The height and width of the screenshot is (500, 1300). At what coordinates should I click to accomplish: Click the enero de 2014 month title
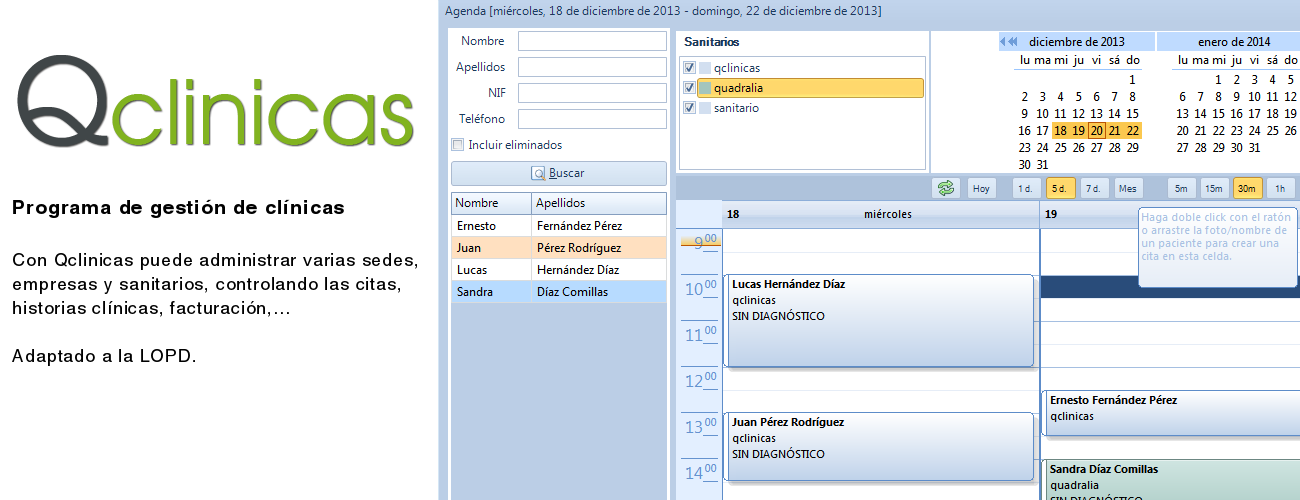tap(1234, 42)
